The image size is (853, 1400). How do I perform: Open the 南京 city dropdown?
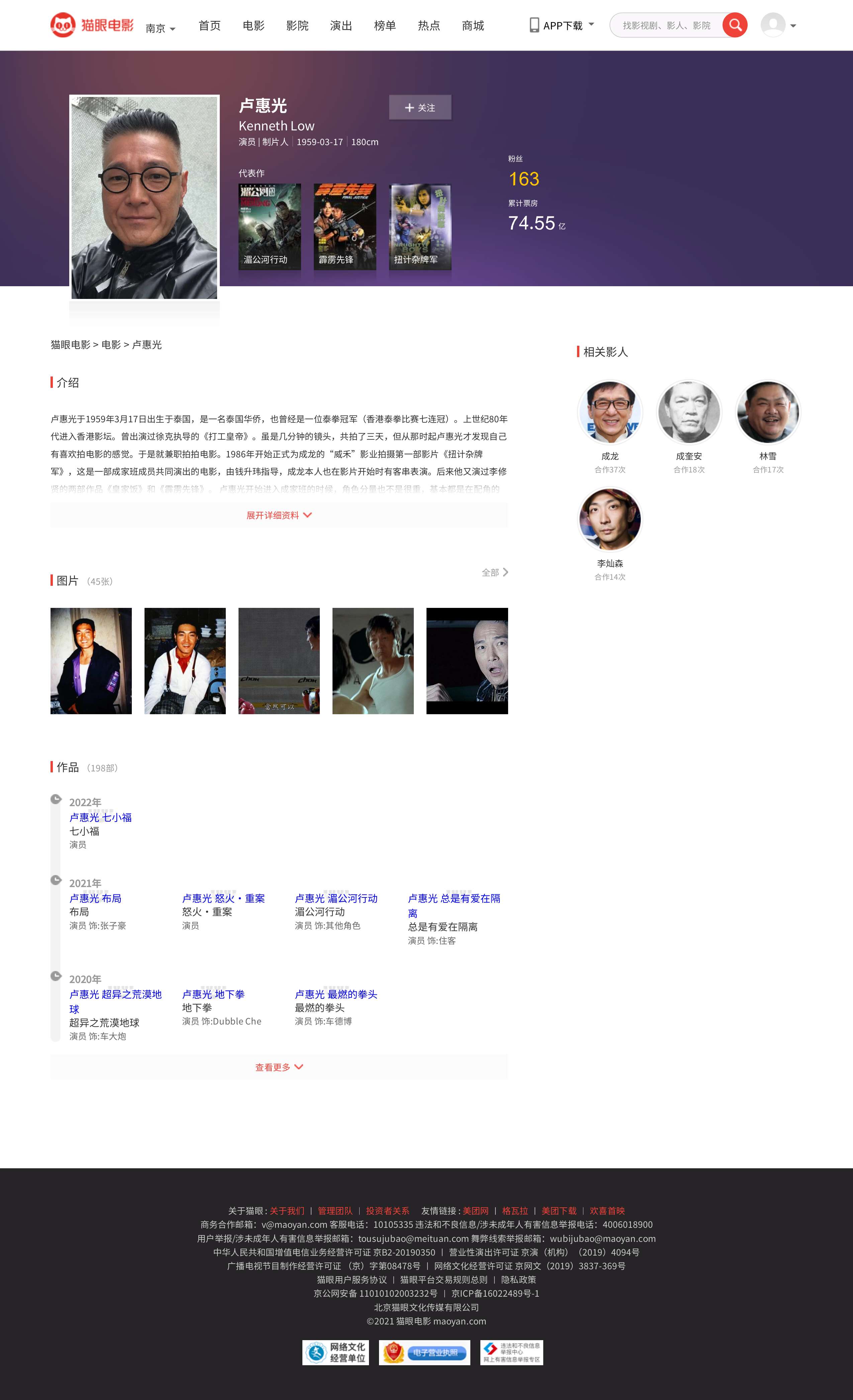pyautogui.click(x=160, y=28)
